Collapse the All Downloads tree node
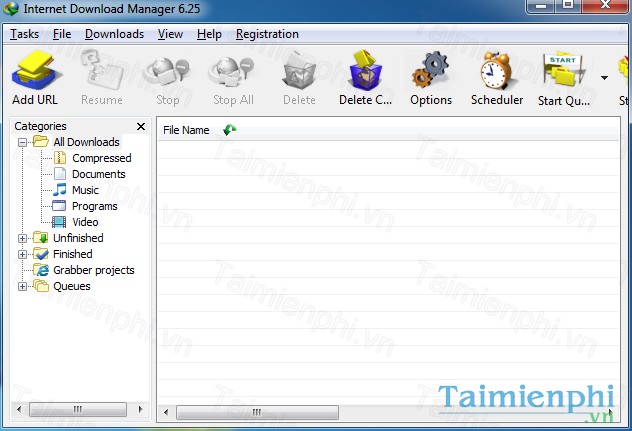Viewport: 632px width, 431px height. 23,142
